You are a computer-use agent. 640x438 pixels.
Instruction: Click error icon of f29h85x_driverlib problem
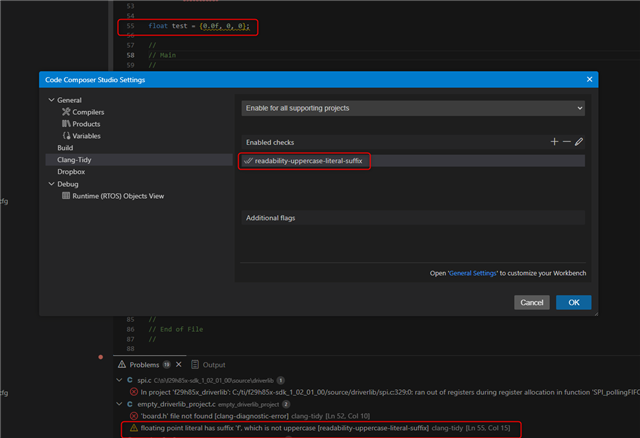(133, 392)
